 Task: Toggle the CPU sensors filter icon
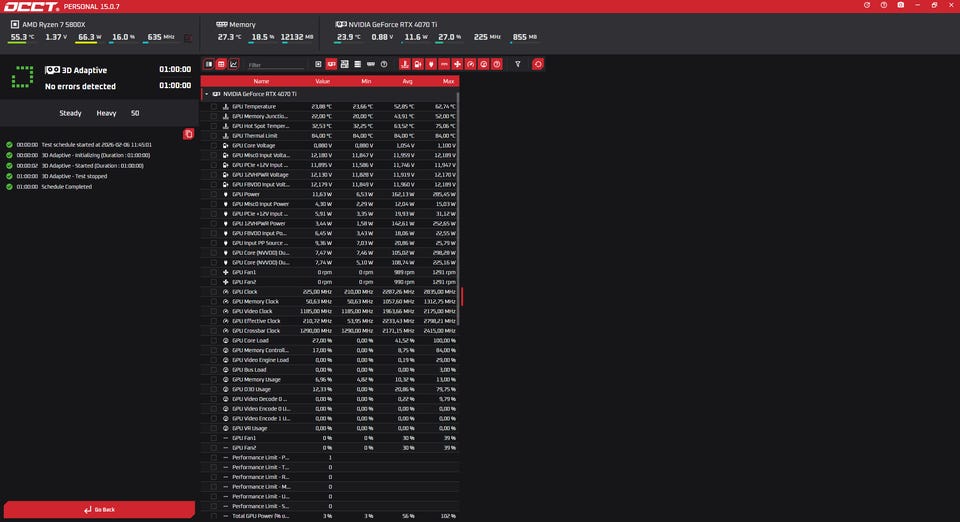click(x=318, y=64)
